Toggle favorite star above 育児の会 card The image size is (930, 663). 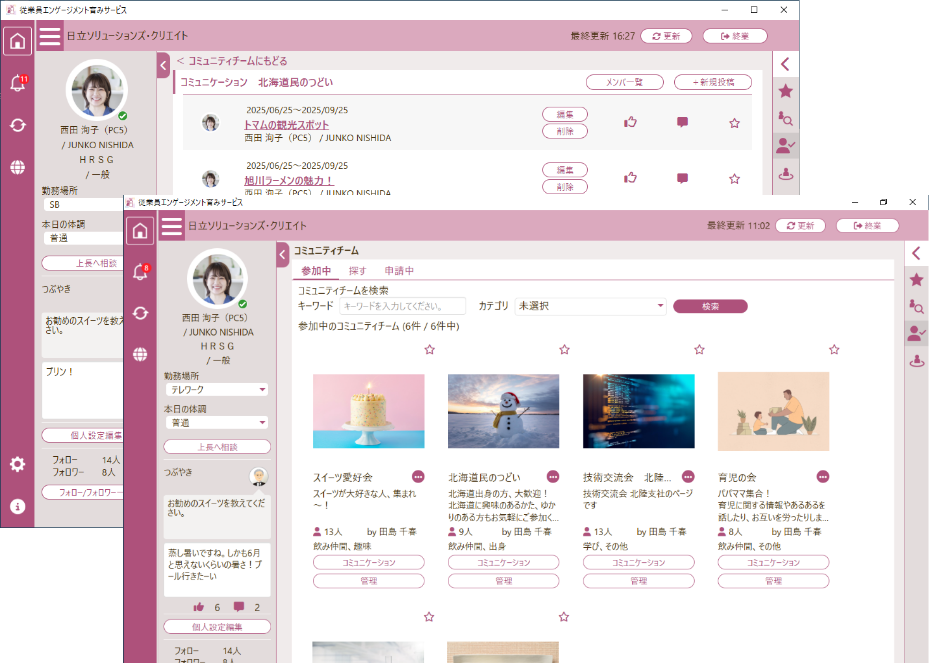834,350
